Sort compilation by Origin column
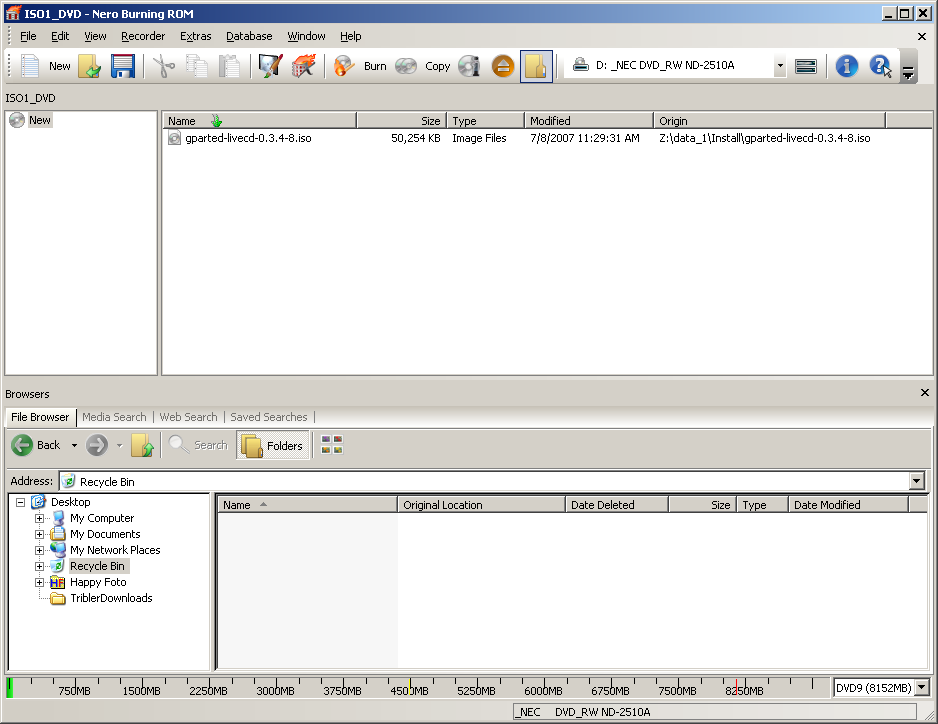This screenshot has height=724, width=938. [769, 121]
